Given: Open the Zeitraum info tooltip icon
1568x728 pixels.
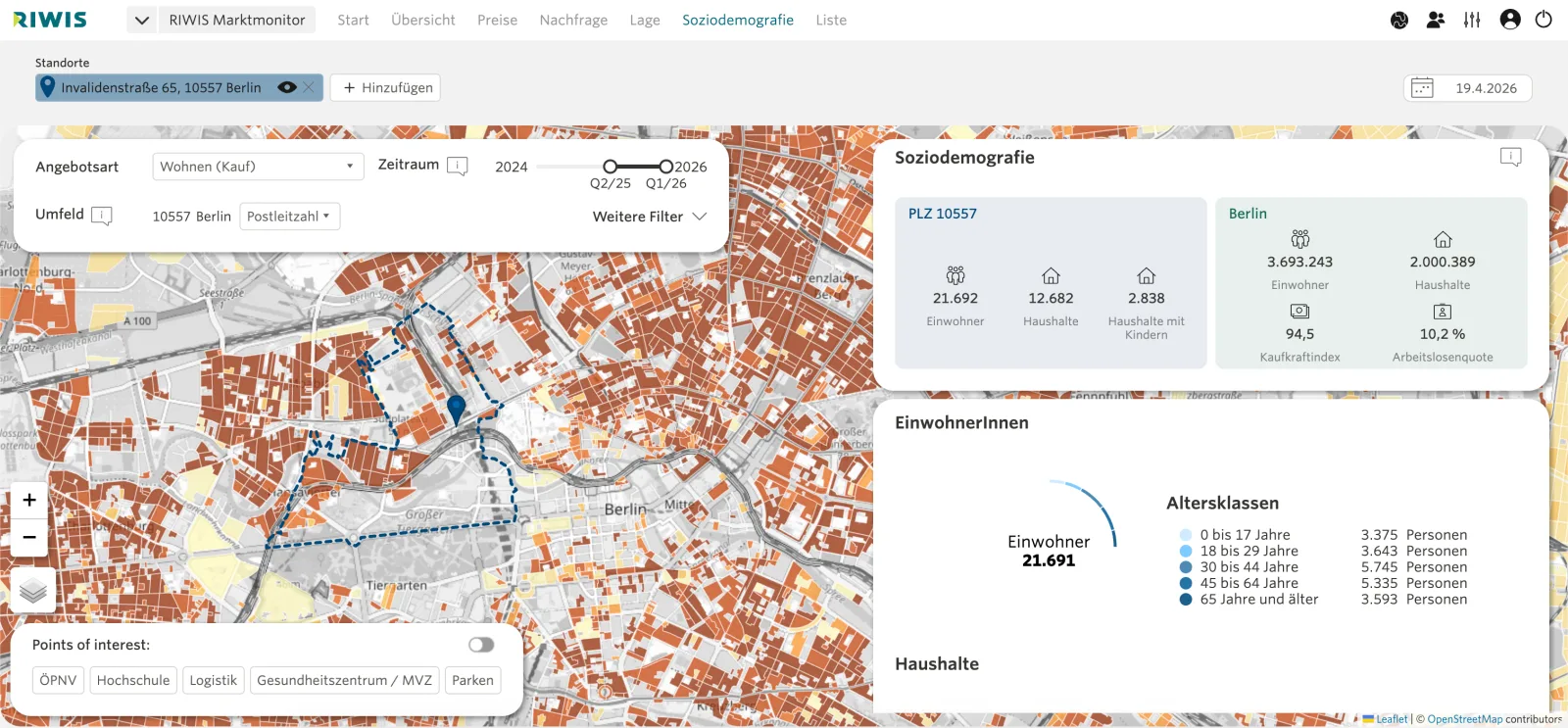Looking at the screenshot, I should pyautogui.click(x=458, y=166).
